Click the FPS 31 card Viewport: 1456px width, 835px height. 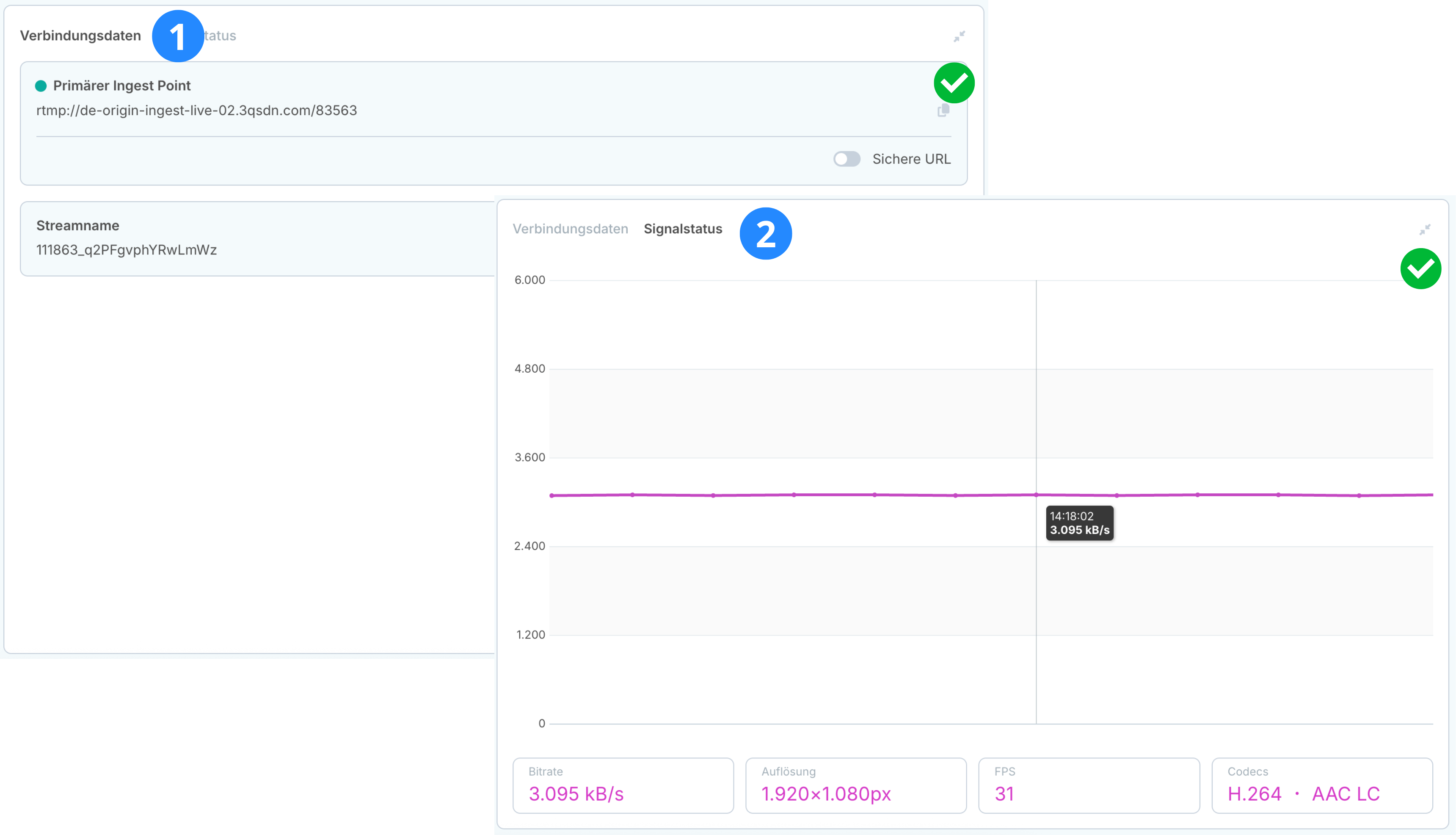pyautogui.click(x=1088, y=785)
